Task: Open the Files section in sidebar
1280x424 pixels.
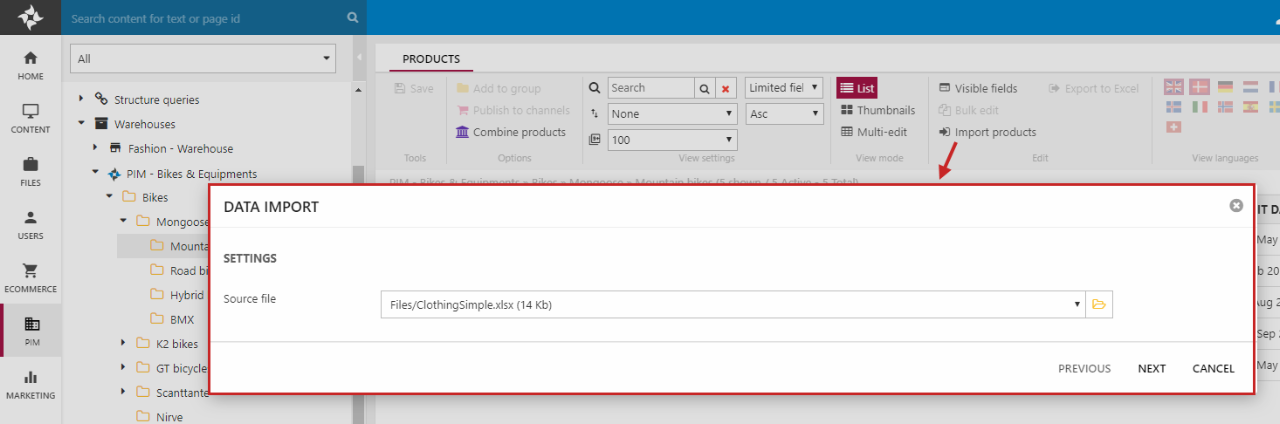Action: pos(30,171)
